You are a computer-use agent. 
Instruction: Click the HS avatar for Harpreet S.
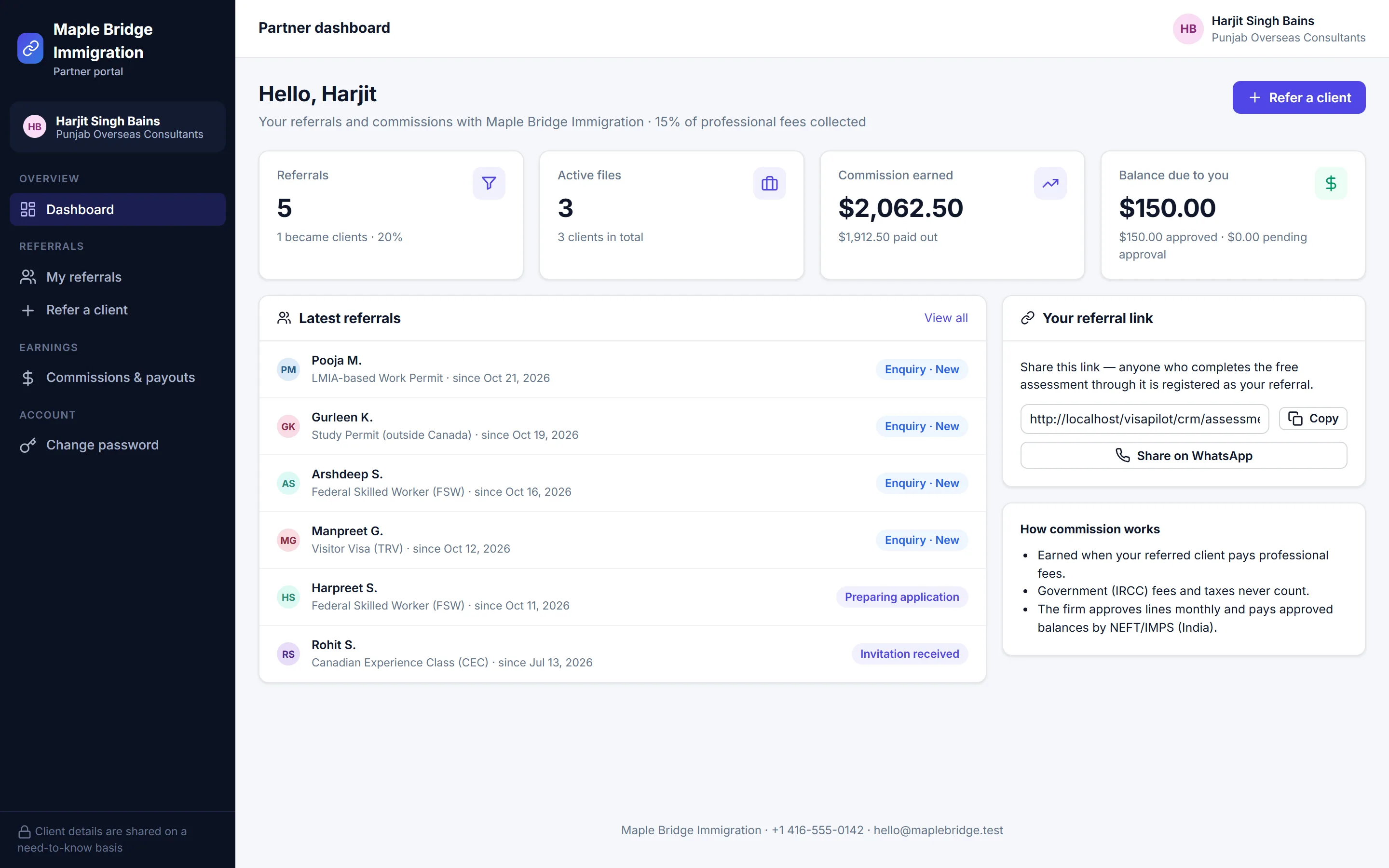coord(288,597)
